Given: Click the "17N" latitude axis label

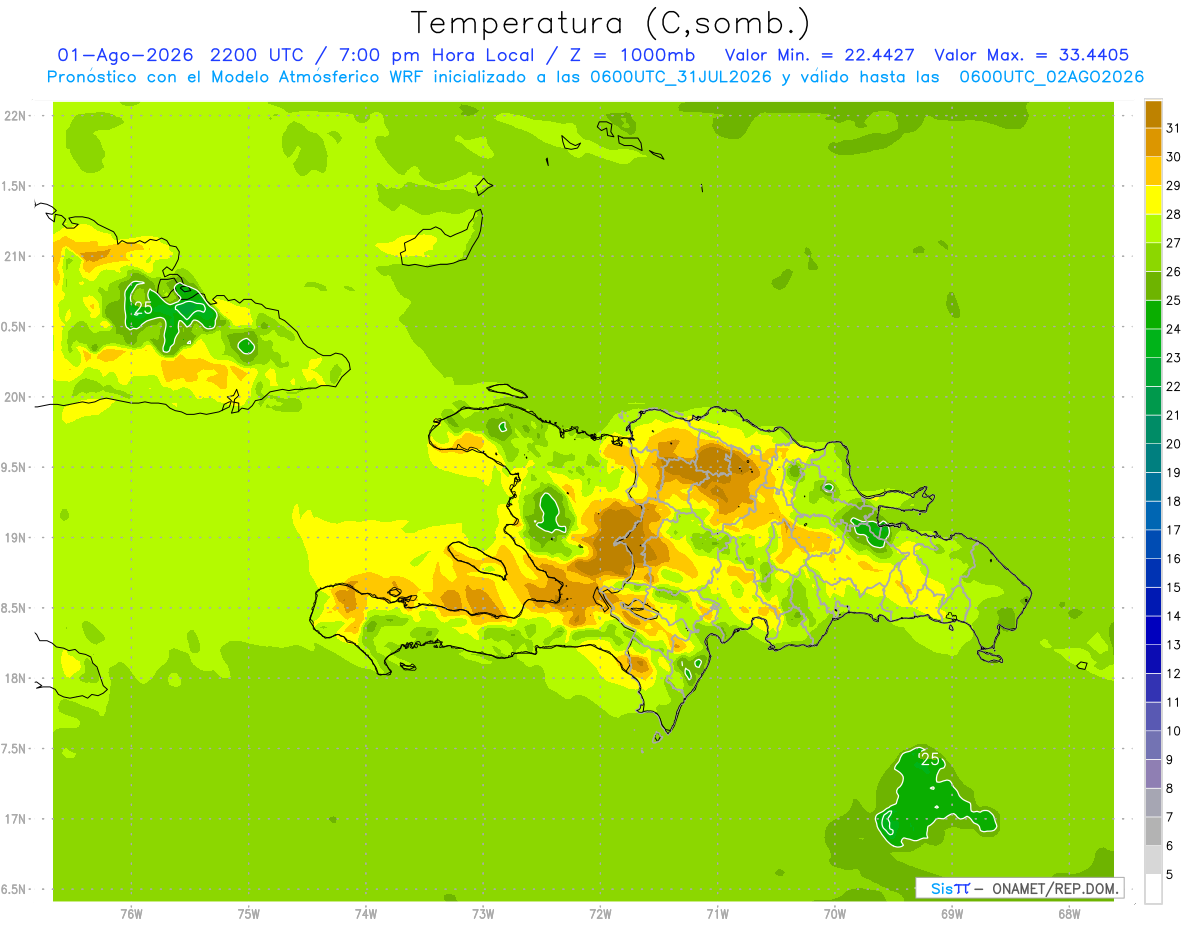Looking at the screenshot, I should tap(15, 819).
